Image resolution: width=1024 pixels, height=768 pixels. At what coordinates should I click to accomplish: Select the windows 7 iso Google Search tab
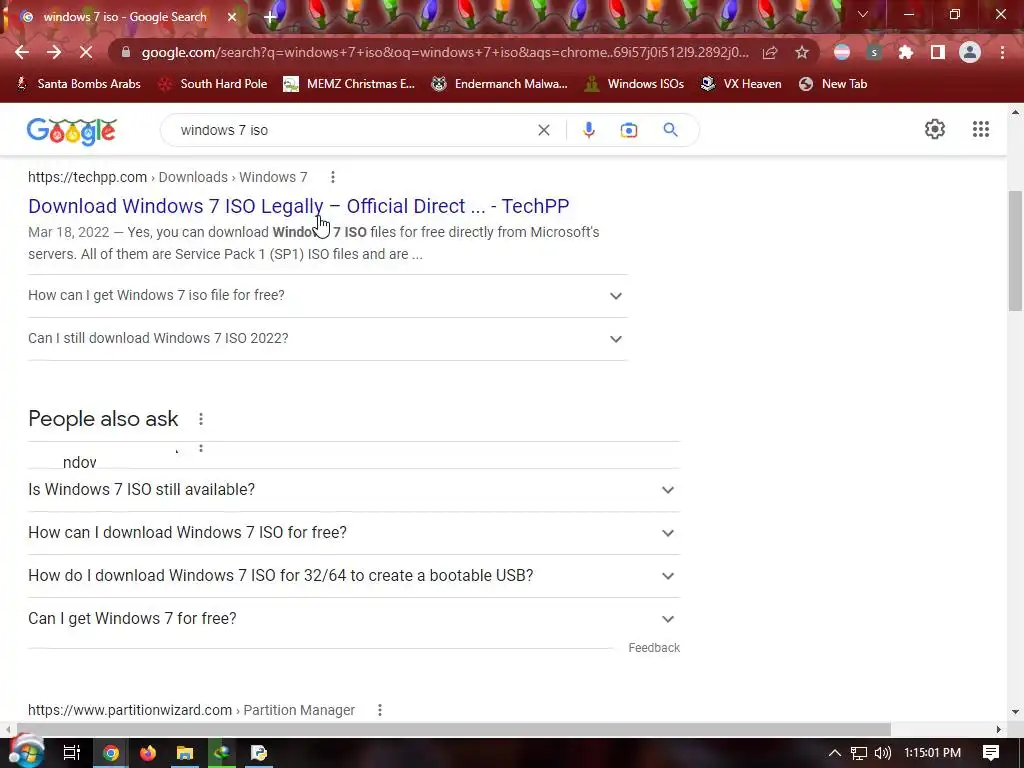tap(124, 17)
